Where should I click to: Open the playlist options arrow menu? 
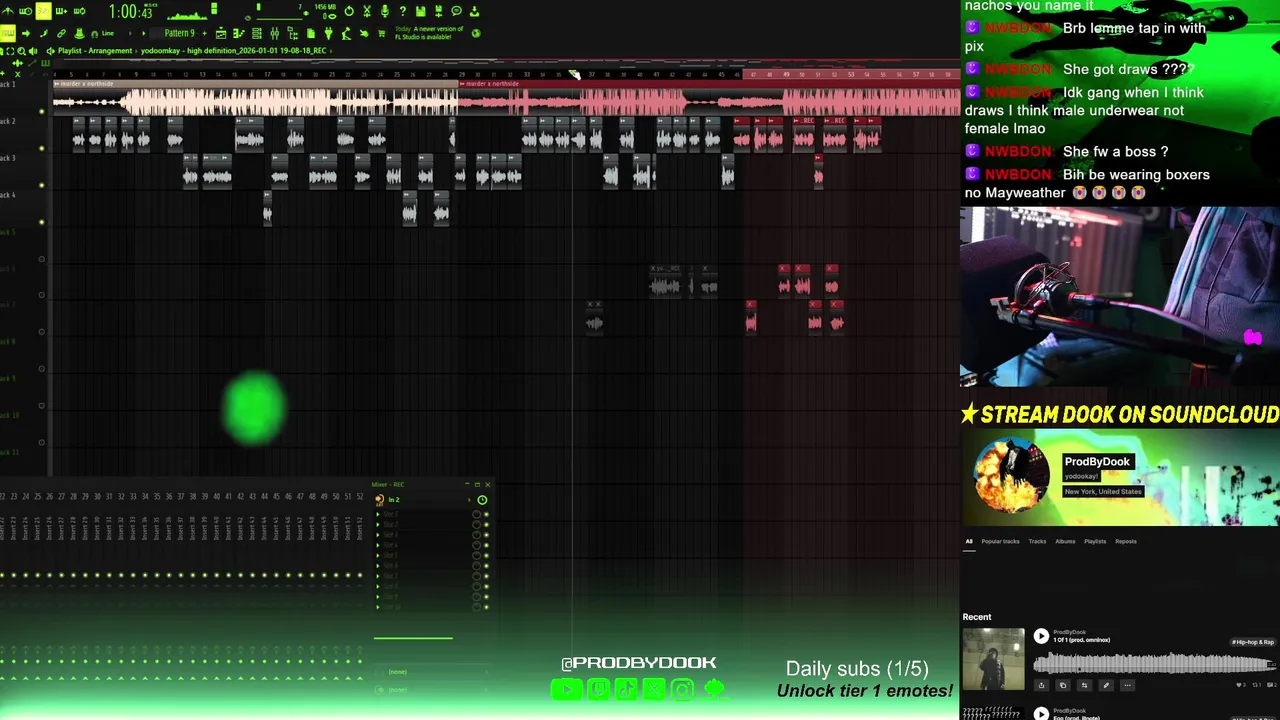[x=51, y=50]
